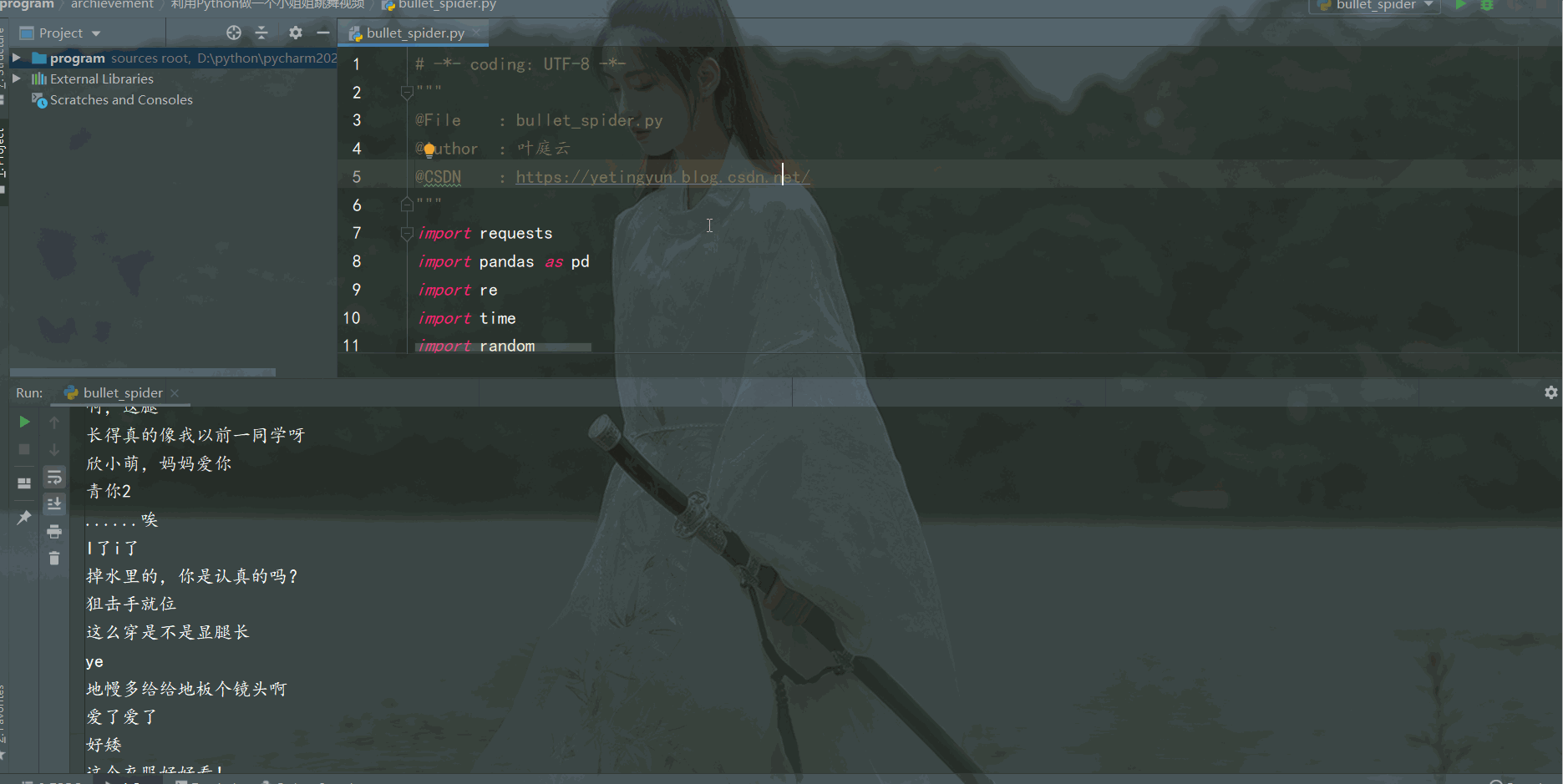
Task: Close the bullet_spider.py editor tab
Action: 476,33
